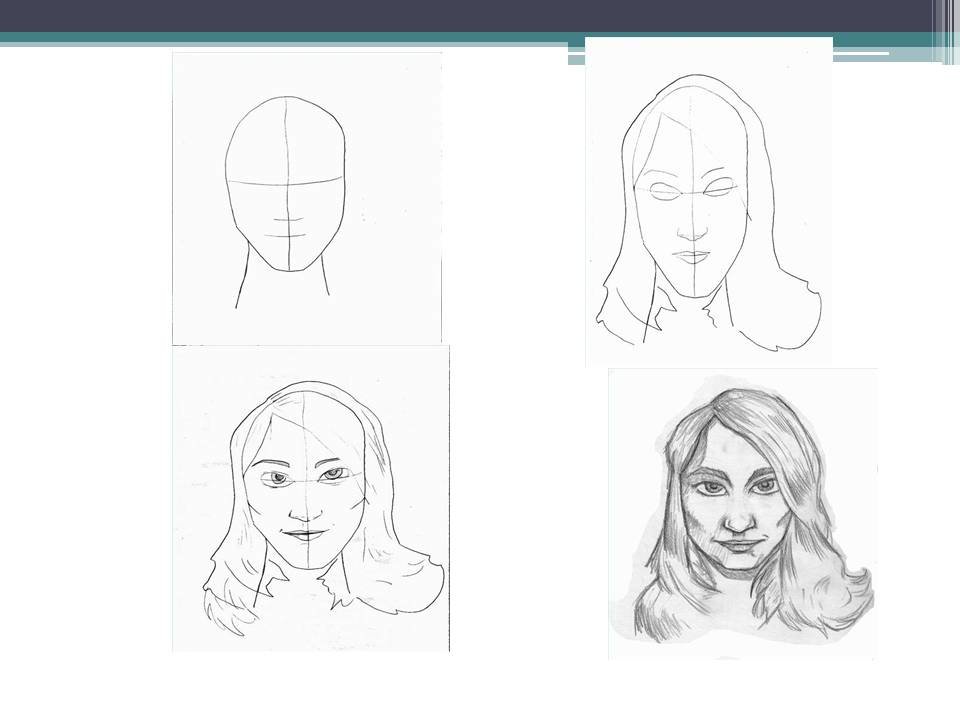
Task: Click the empty eye outlines in second sketch
Action: (692, 191)
